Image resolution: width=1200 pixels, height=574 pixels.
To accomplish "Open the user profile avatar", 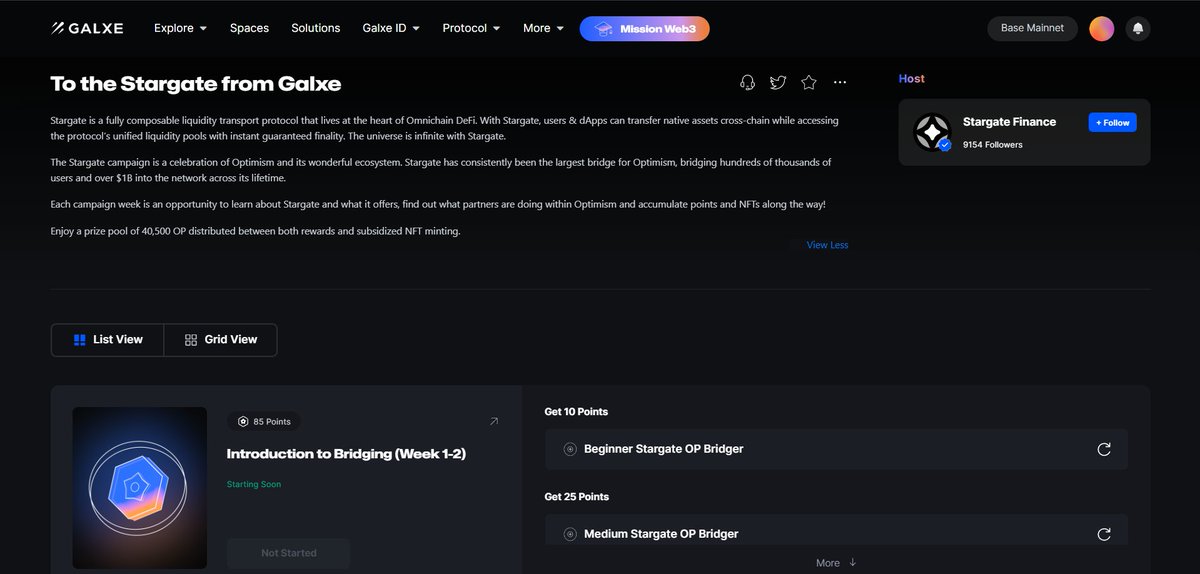I will click(x=1101, y=28).
